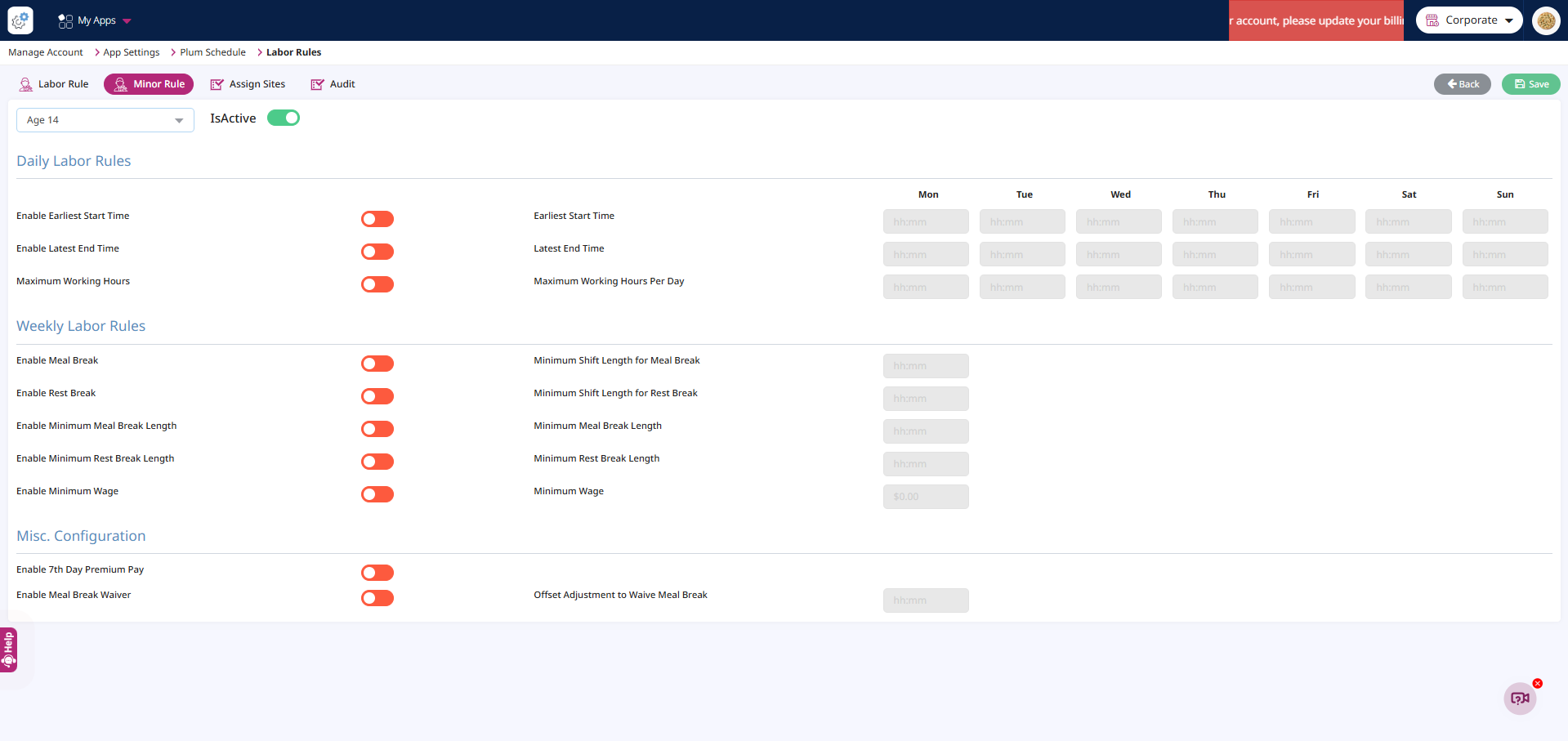Image resolution: width=1568 pixels, height=741 pixels.
Task: Turn off the IsActive toggle
Action: [x=284, y=118]
